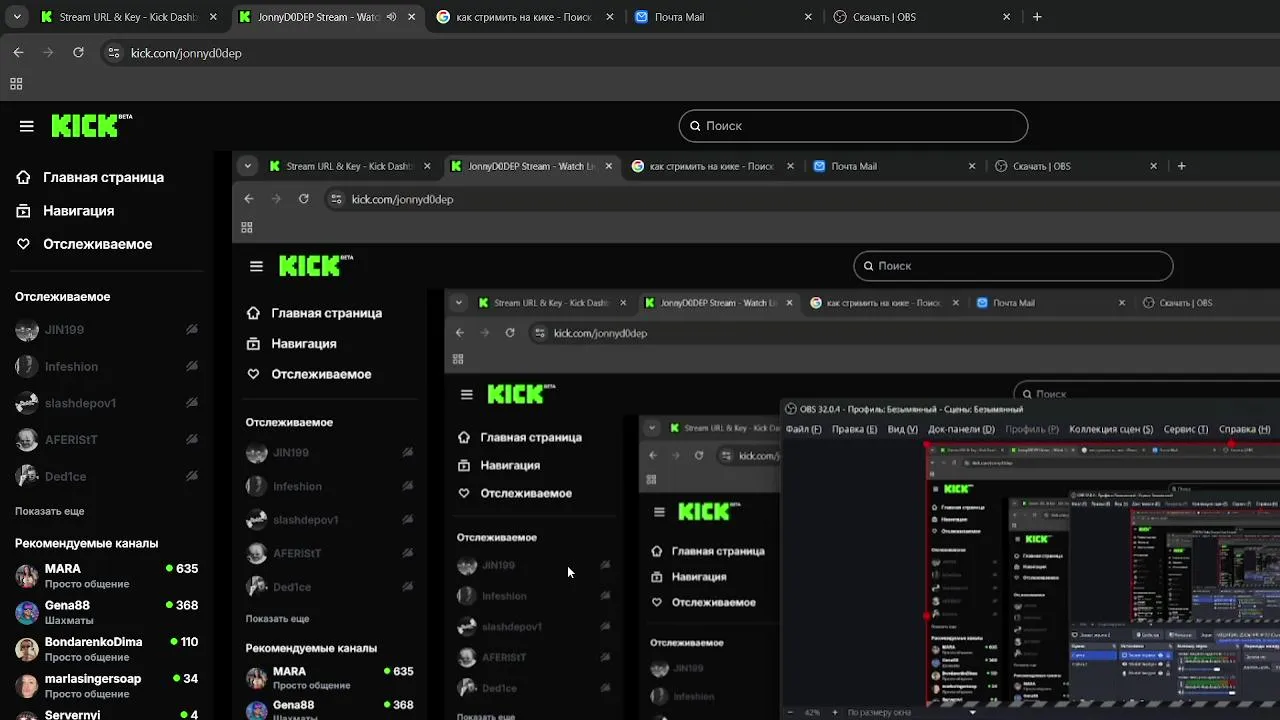Click the browser forward arrow

(x=48, y=53)
